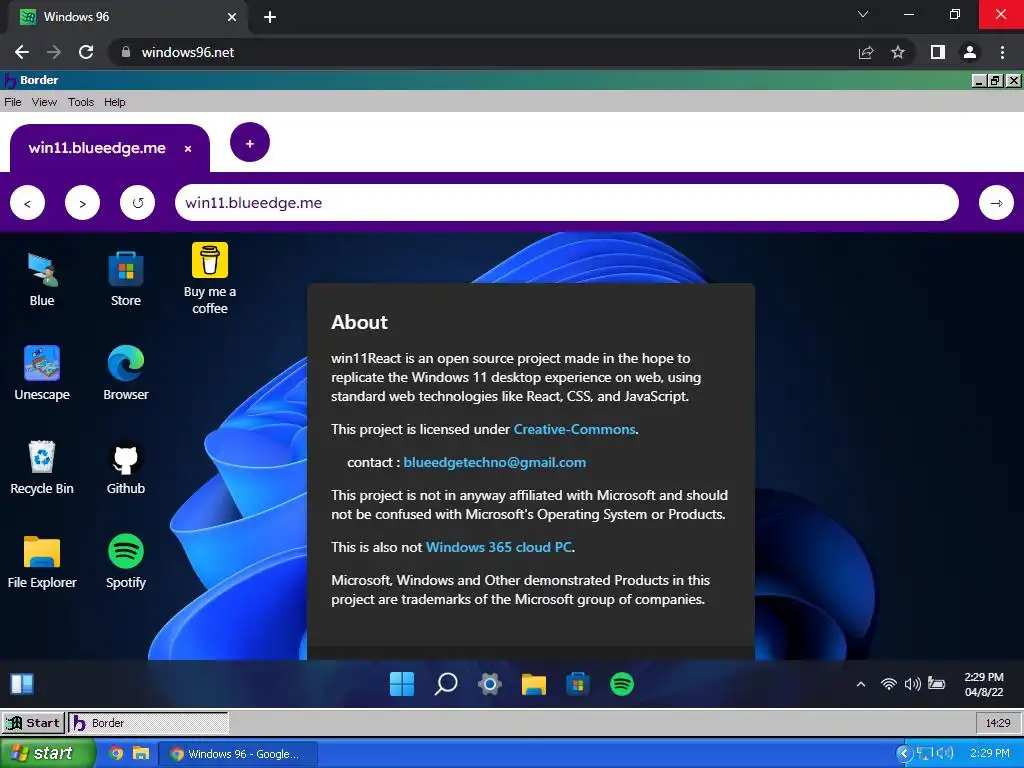The height and width of the screenshot is (768, 1024).
Task: Open new Chrome tab
Action: pyautogui.click(x=270, y=17)
